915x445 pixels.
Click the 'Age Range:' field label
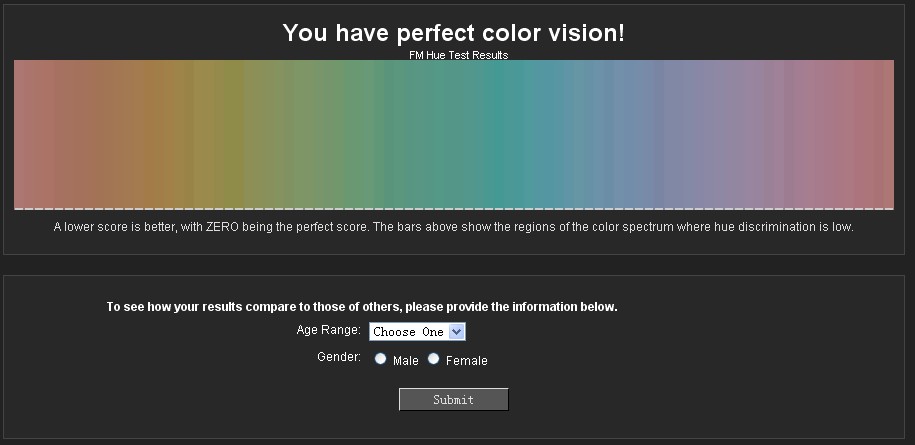[x=329, y=330]
